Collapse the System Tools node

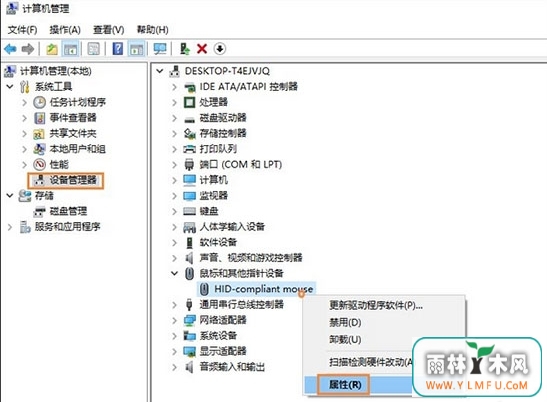(10, 86)
